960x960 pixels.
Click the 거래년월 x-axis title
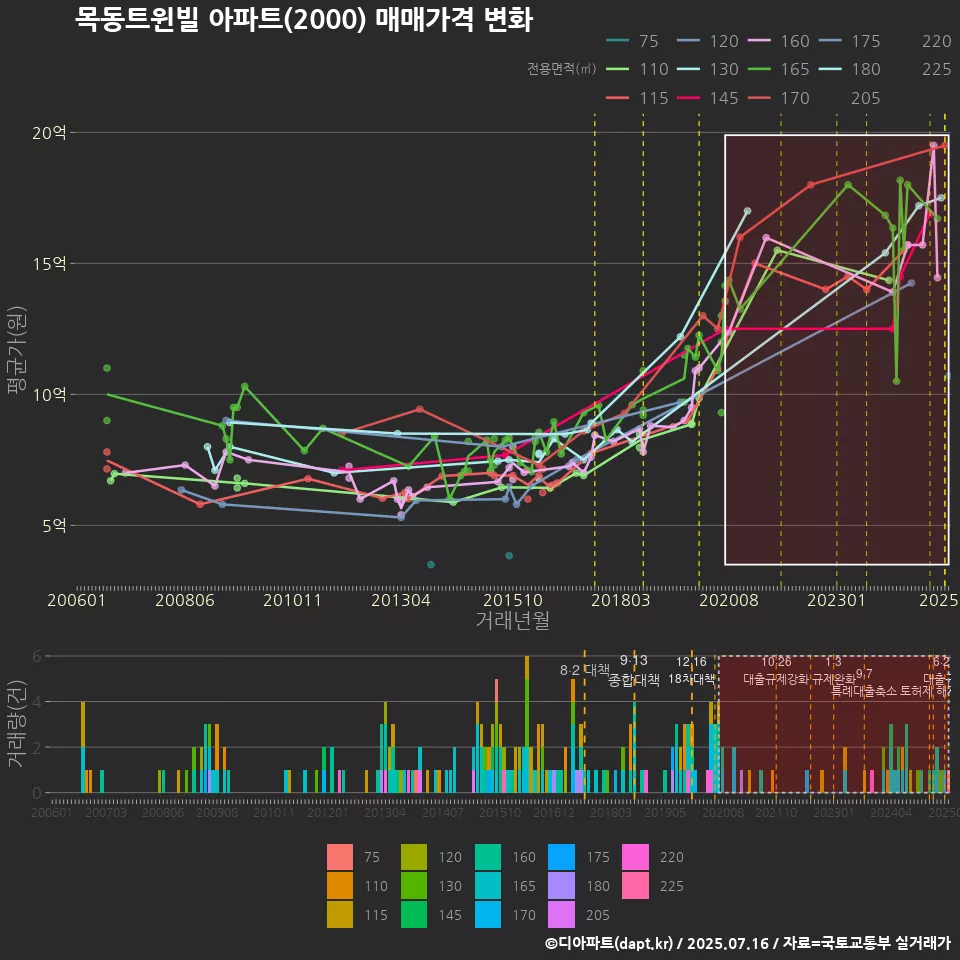[512, 620]
